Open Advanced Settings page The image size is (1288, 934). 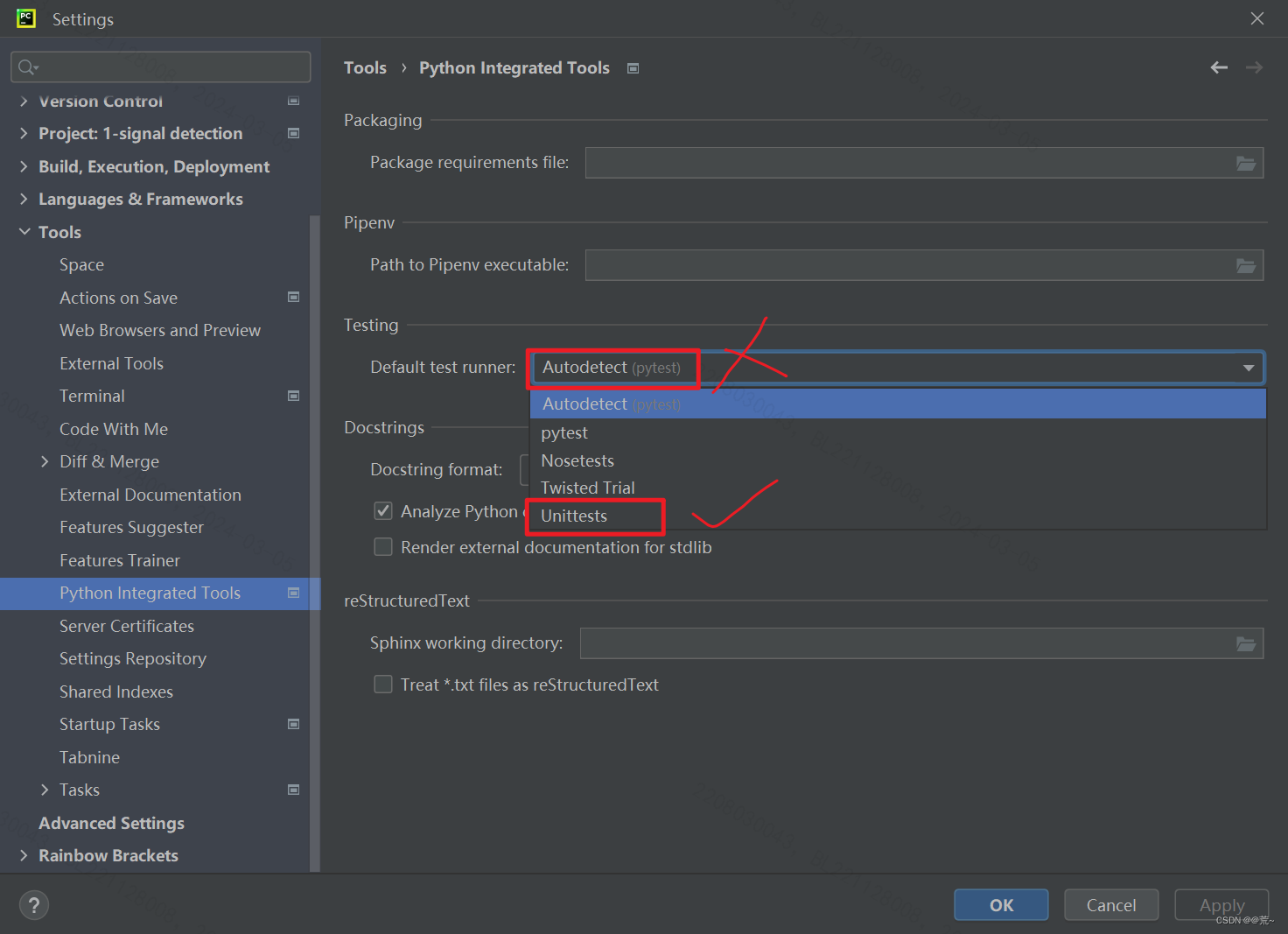pyautogui.click(x=111, y=823)
